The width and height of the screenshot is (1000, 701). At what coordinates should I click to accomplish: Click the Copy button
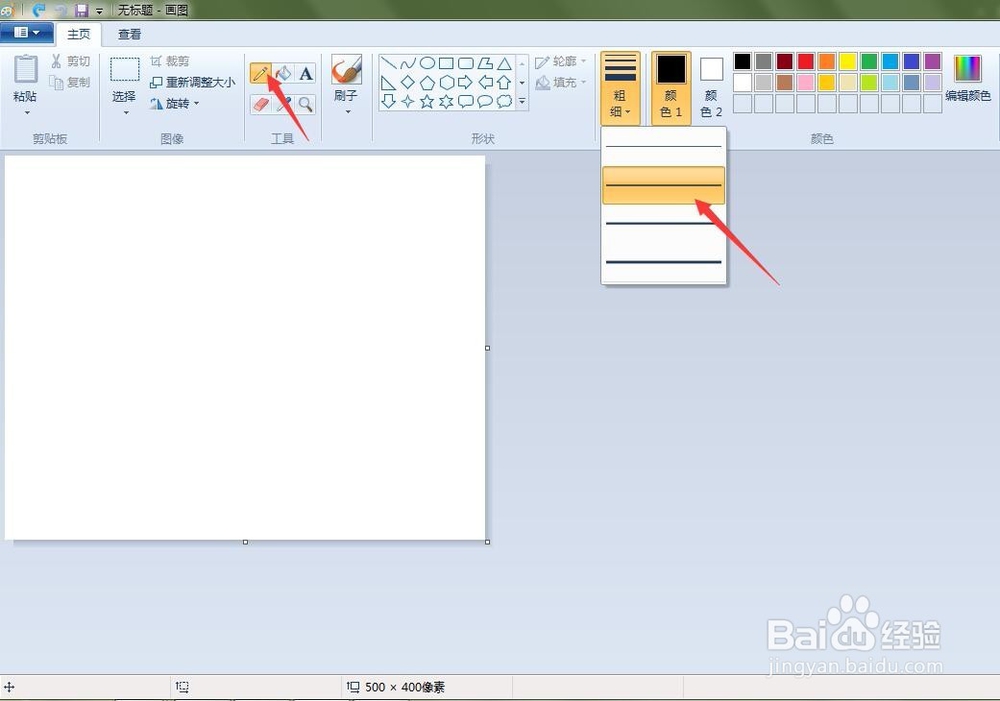[x=70, y=82]
